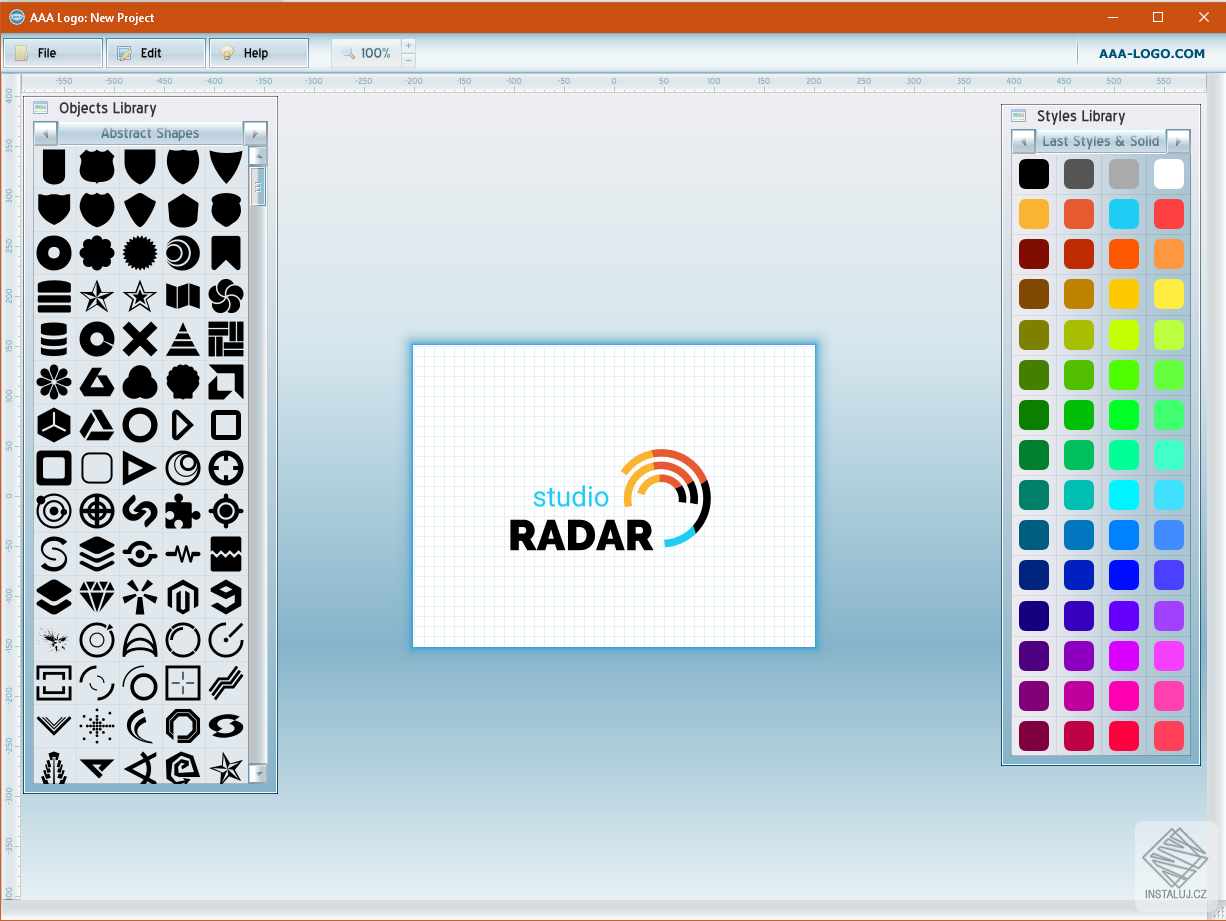The image size is (1226, 921).
Task: Pick the stacked disks database shape
Action: point(54,339)
